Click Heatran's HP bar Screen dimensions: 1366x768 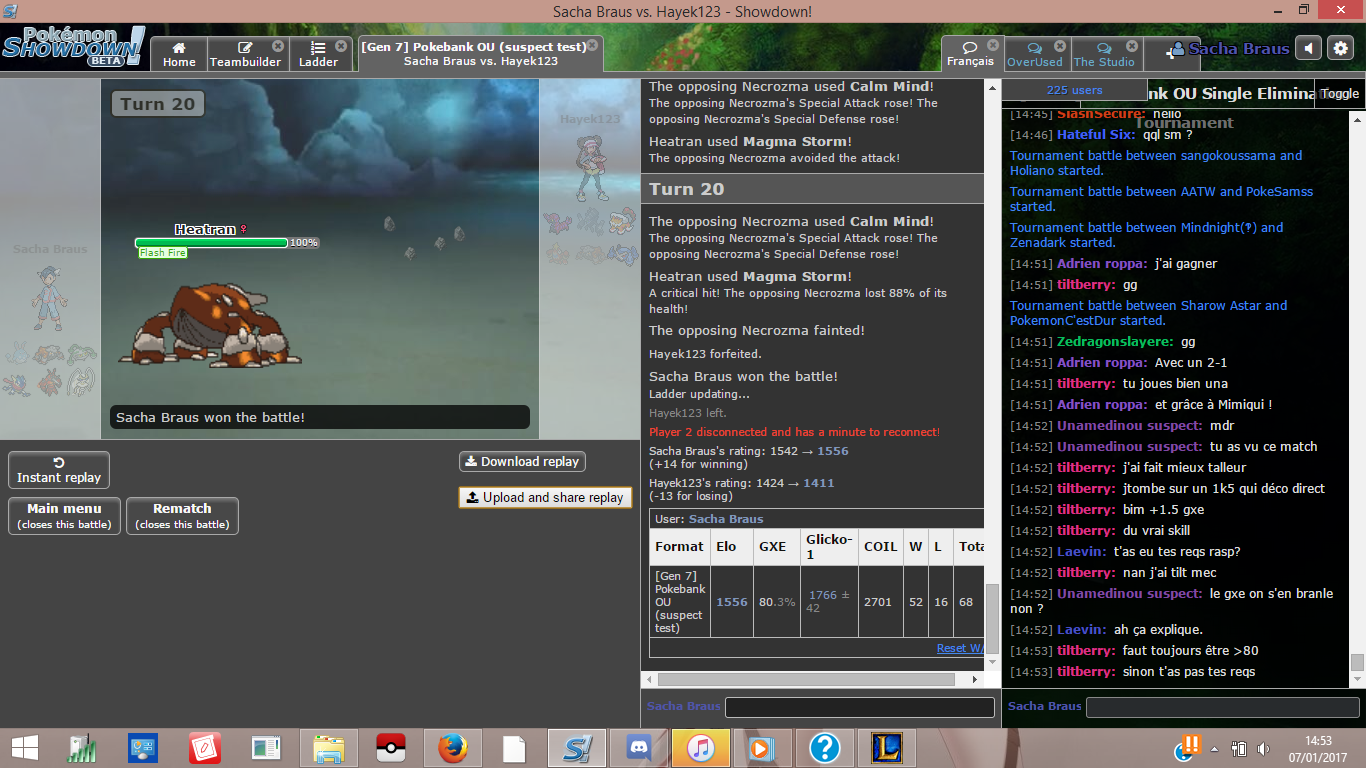pyautogui.click(x=211, y=243)
